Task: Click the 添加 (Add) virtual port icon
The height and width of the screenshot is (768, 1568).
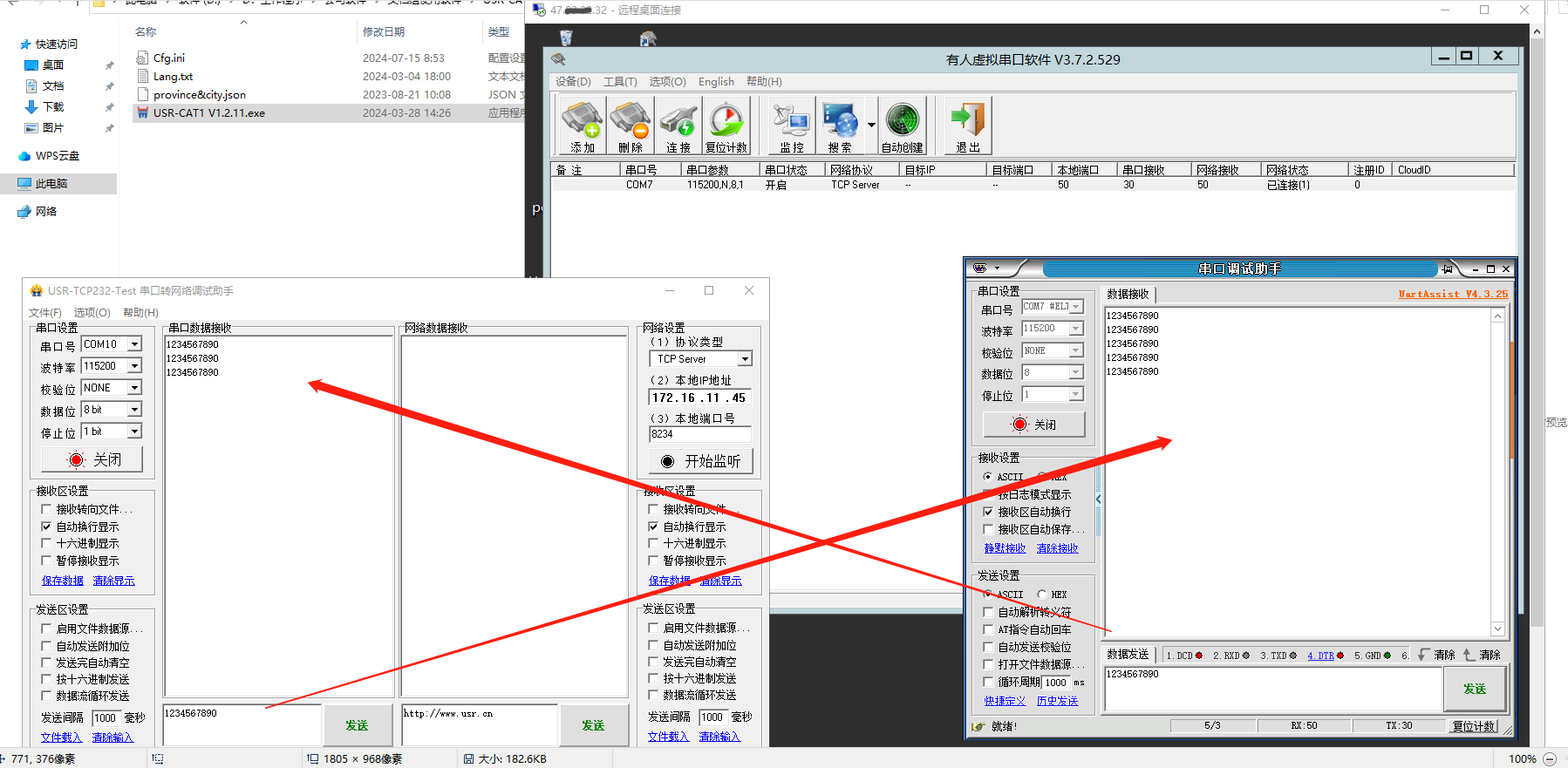Action: pos(582,126)
